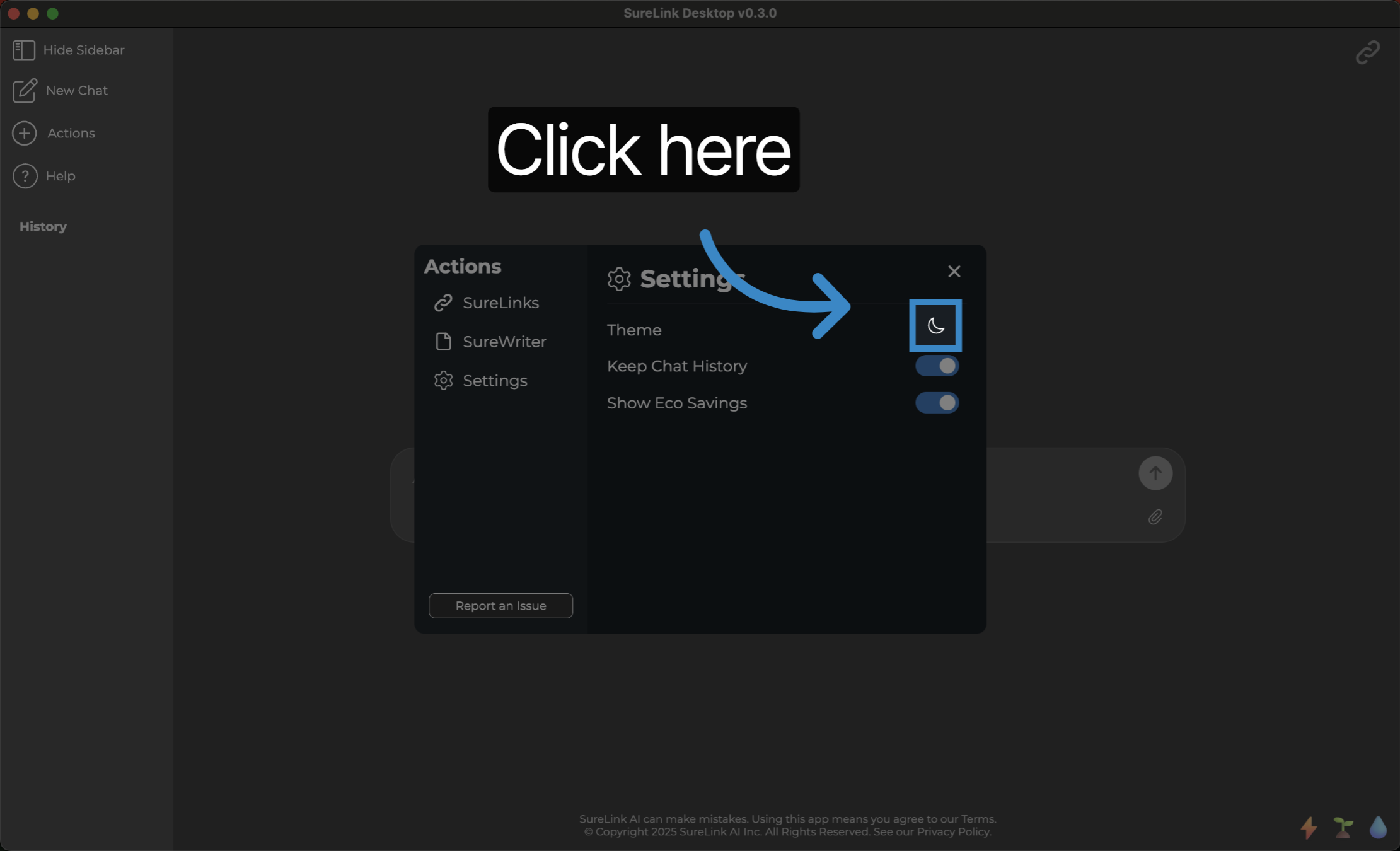
Task: Toggle the moon theme button
Action: 935,325
